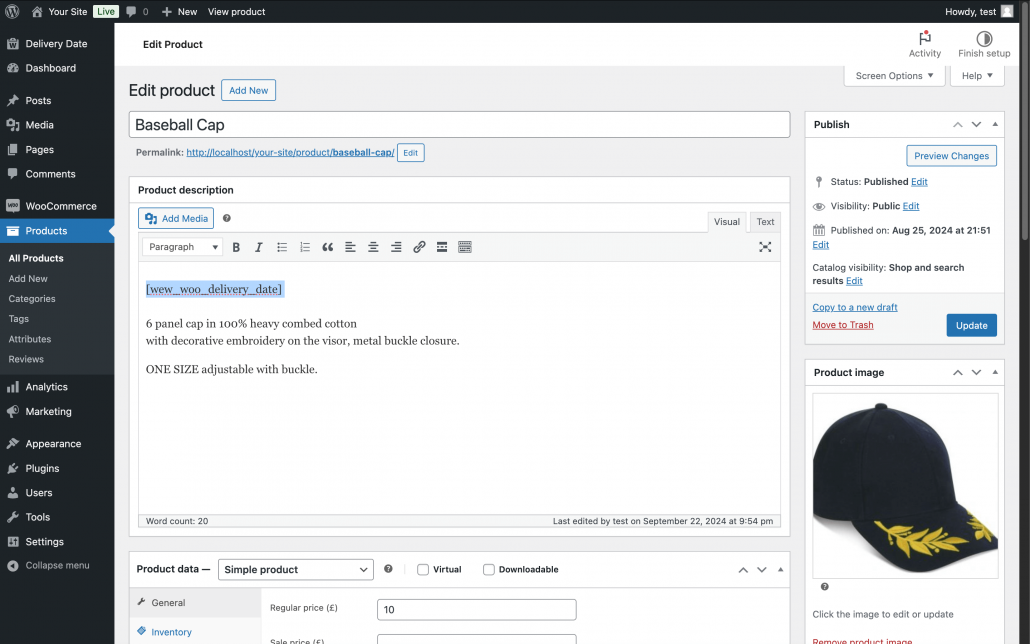Viewport: 1030px width, 644px height.
Task: Click the Regular price input field
Action: [x=476, y=610]
